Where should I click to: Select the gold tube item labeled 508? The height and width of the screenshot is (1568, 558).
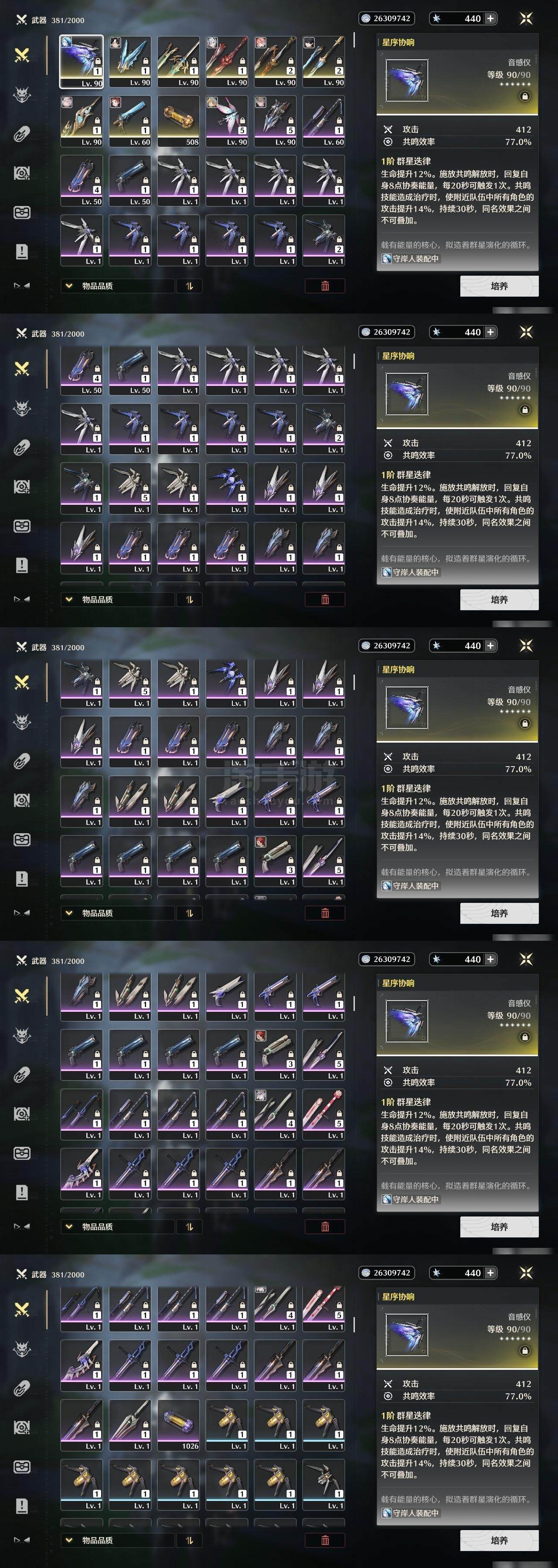click(x=178, y=121)
